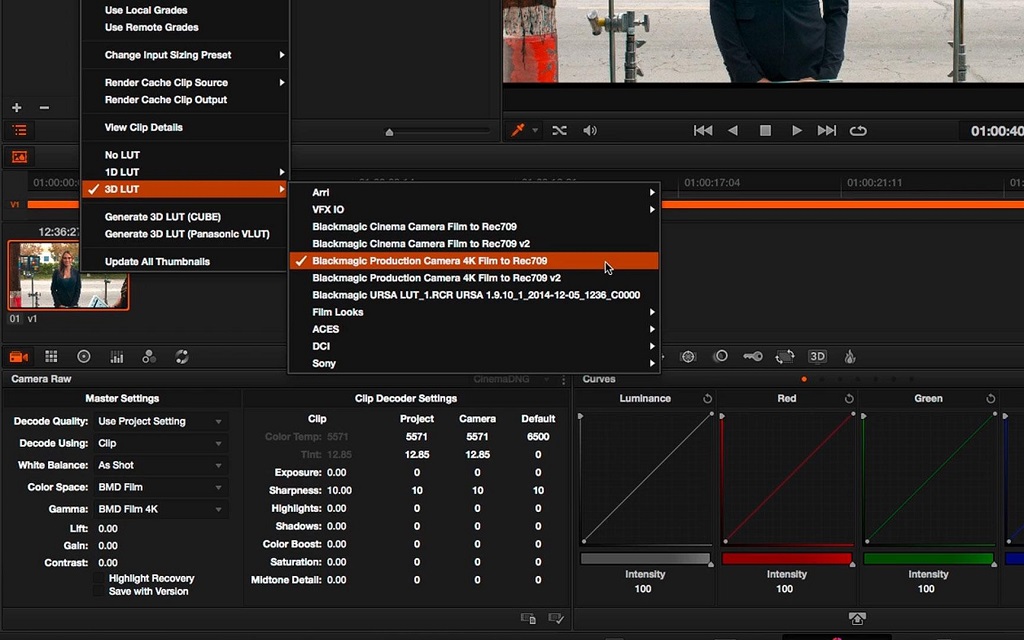Open the Camera Raw options dots menu
The height and width of the screenshot is (640, 1024).
pyautogui.click(x=564, y=379)
